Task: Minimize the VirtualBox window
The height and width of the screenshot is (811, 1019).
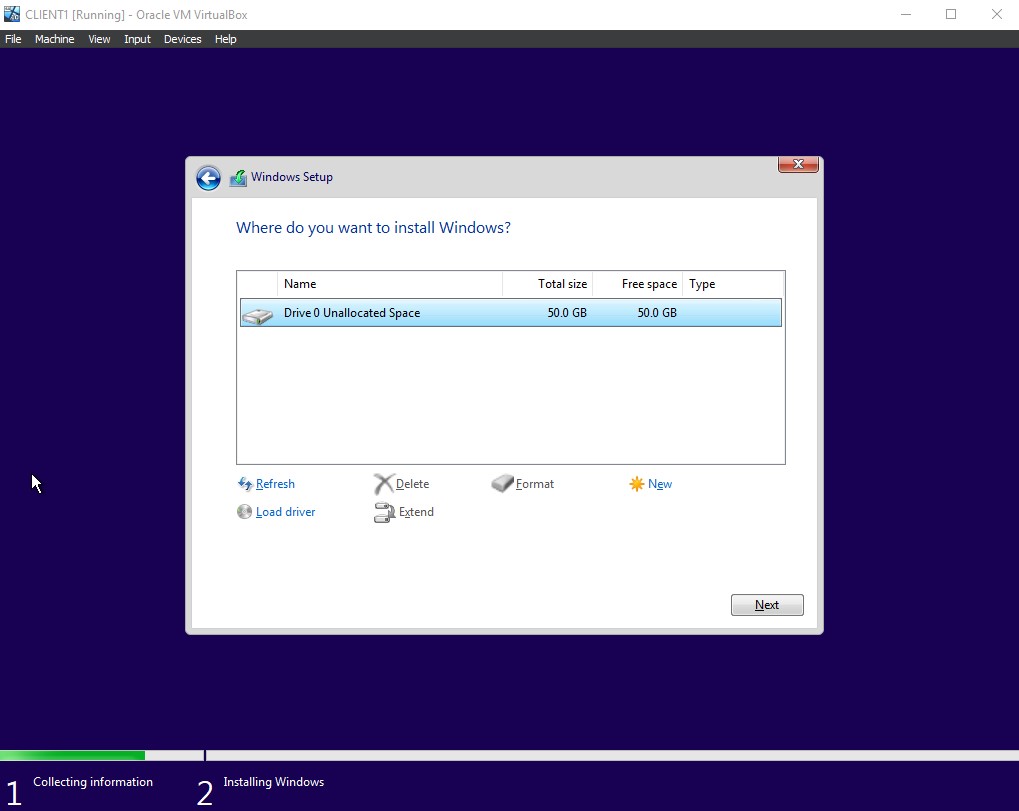Action: click(x=905, y=14)
